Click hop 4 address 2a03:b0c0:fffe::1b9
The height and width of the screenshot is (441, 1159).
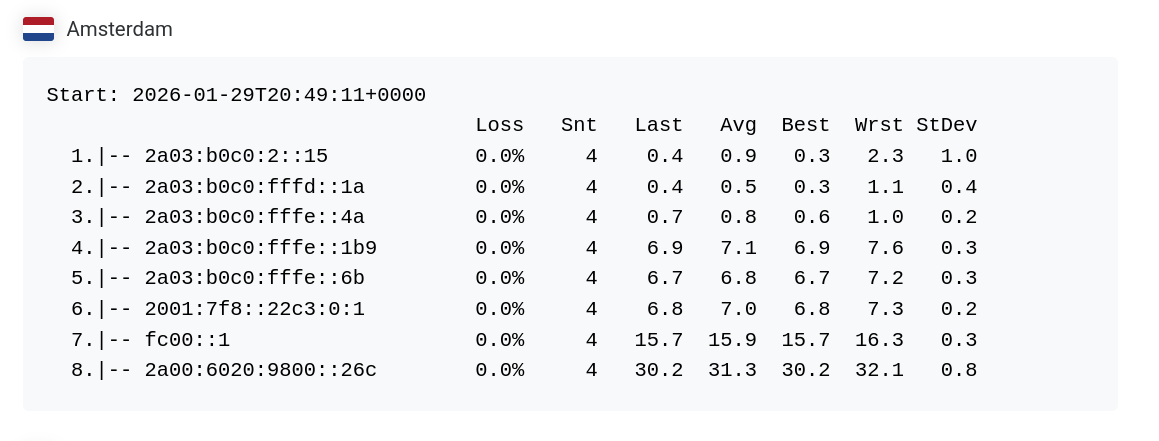pyautogui.click(x=261, y=248)
